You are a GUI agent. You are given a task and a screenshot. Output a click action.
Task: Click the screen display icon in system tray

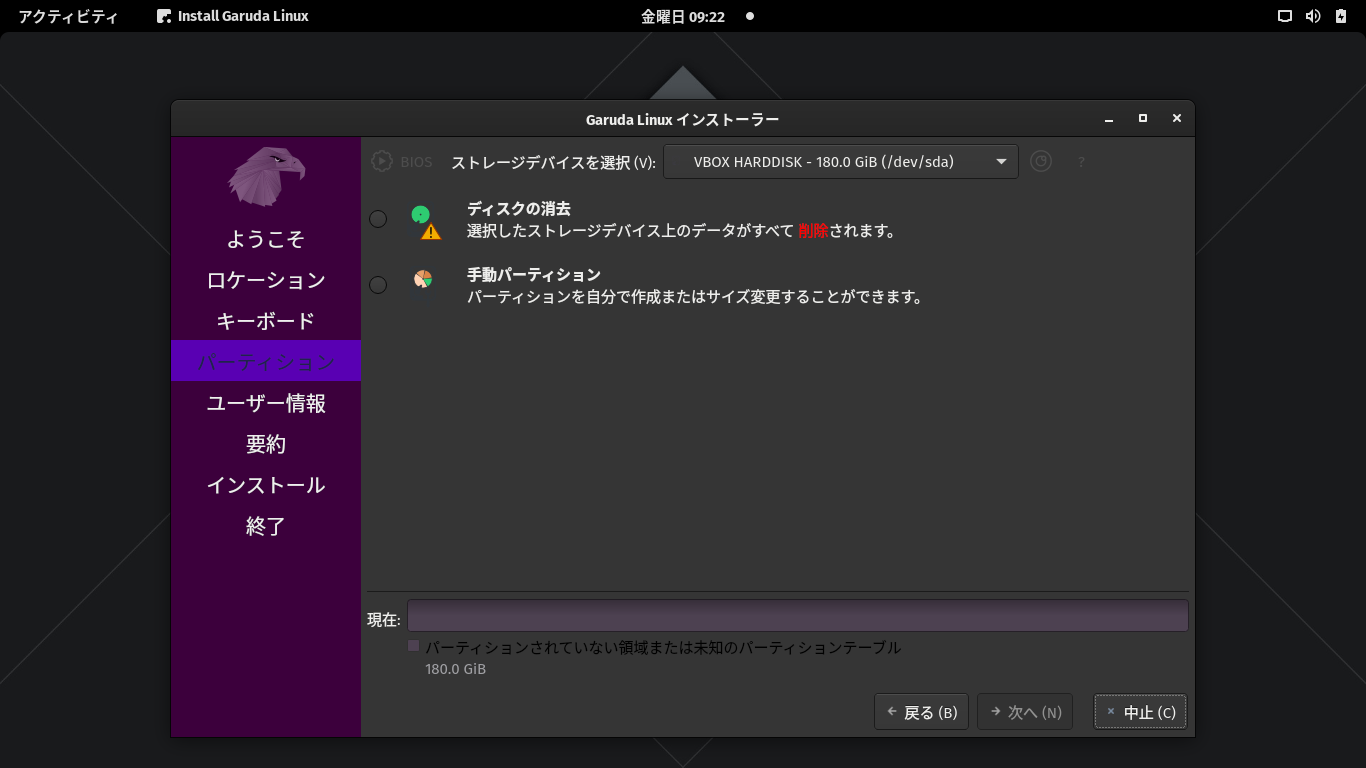point(1285,16)
